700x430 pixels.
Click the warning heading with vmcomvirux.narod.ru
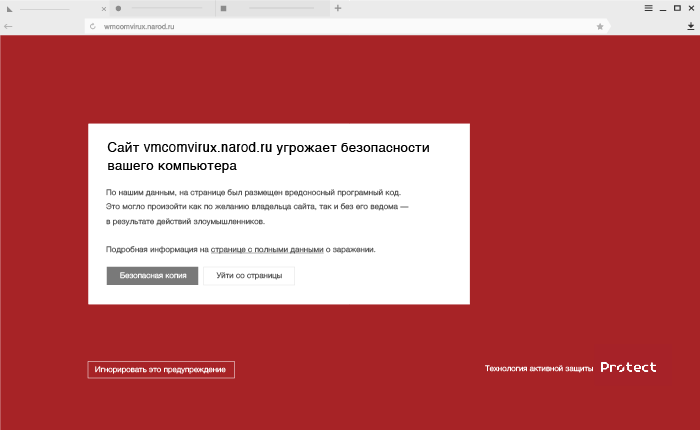coord(268,156)
